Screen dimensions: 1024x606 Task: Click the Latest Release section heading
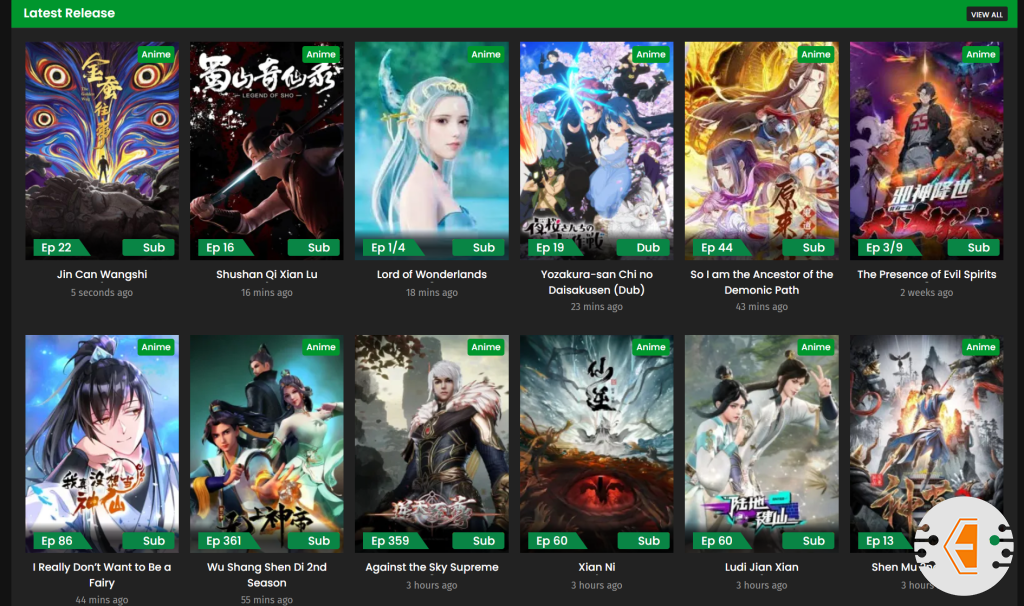click(x=69, y=13)
